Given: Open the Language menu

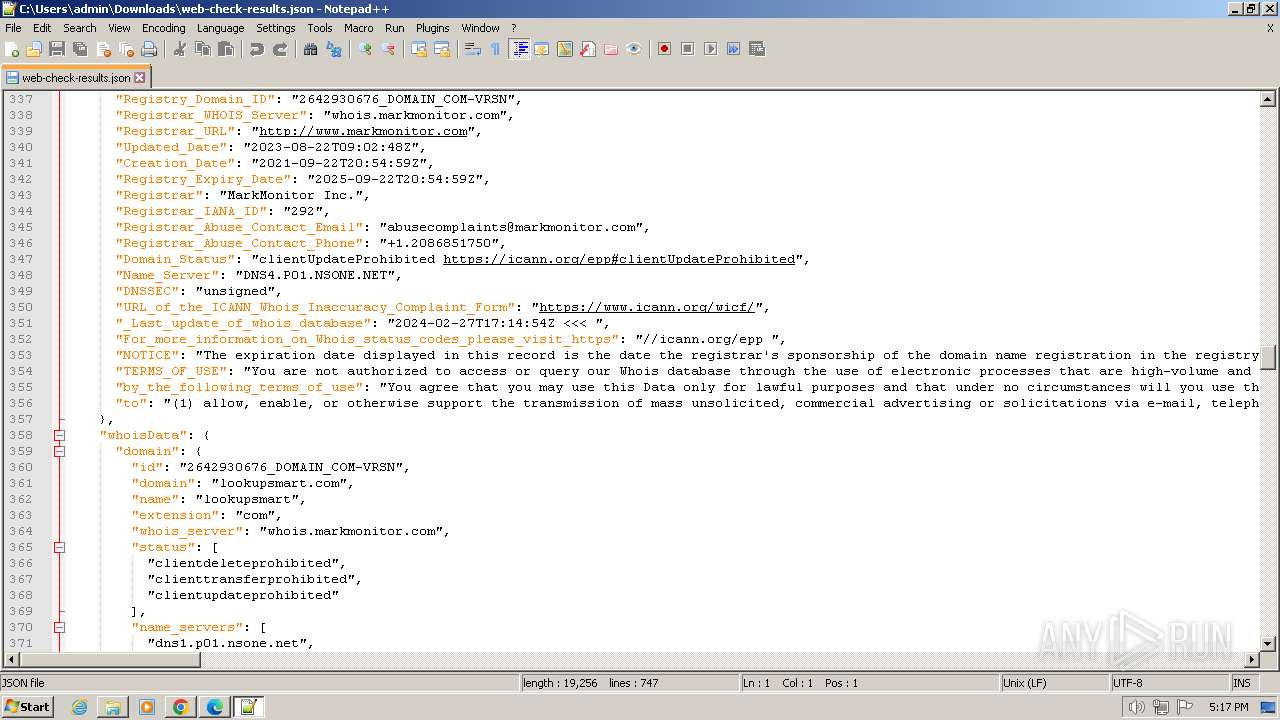Looking at the screenshot, I should 220,28.
